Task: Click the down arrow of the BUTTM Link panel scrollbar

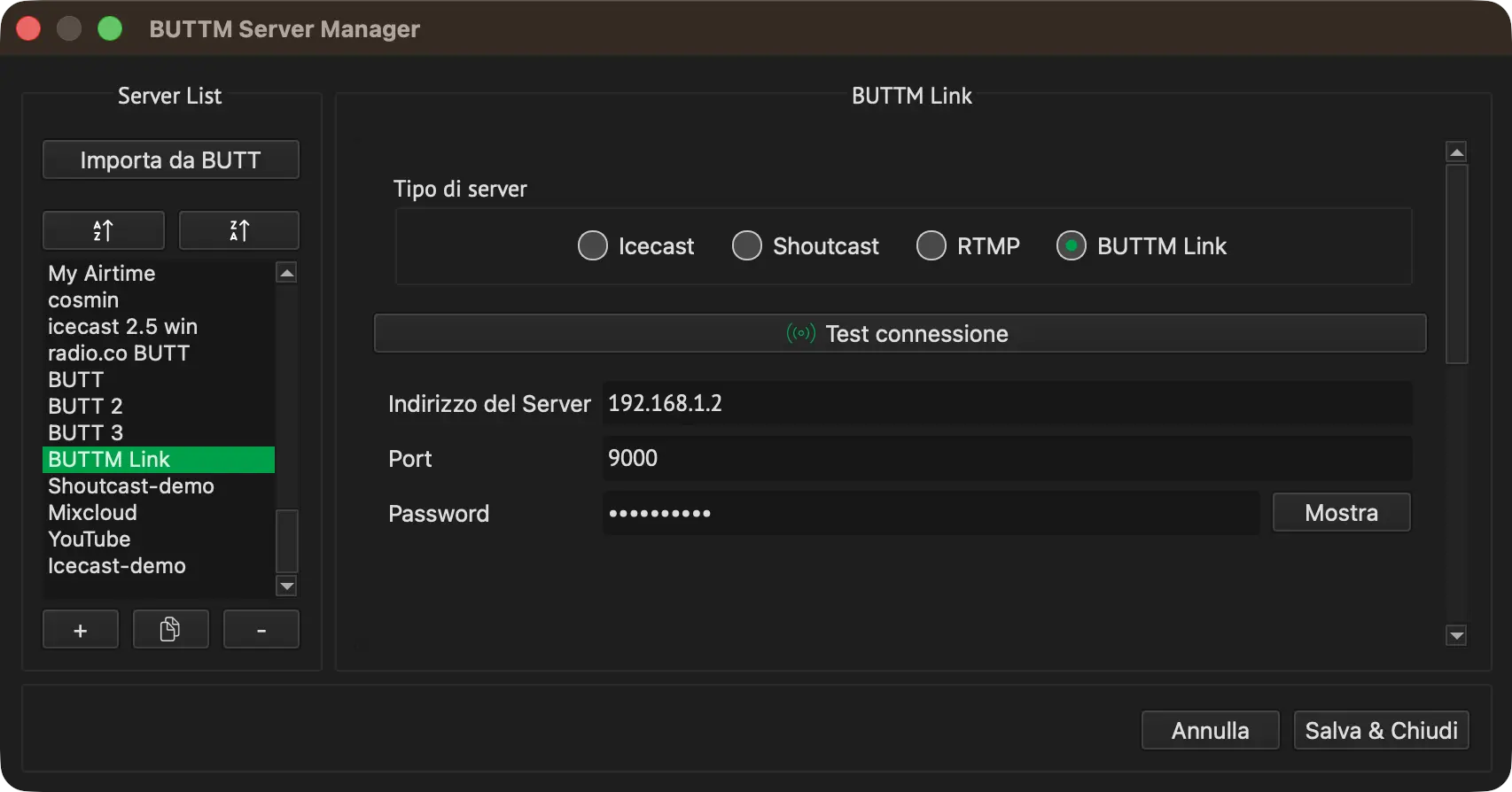Action: (1456, 635)
